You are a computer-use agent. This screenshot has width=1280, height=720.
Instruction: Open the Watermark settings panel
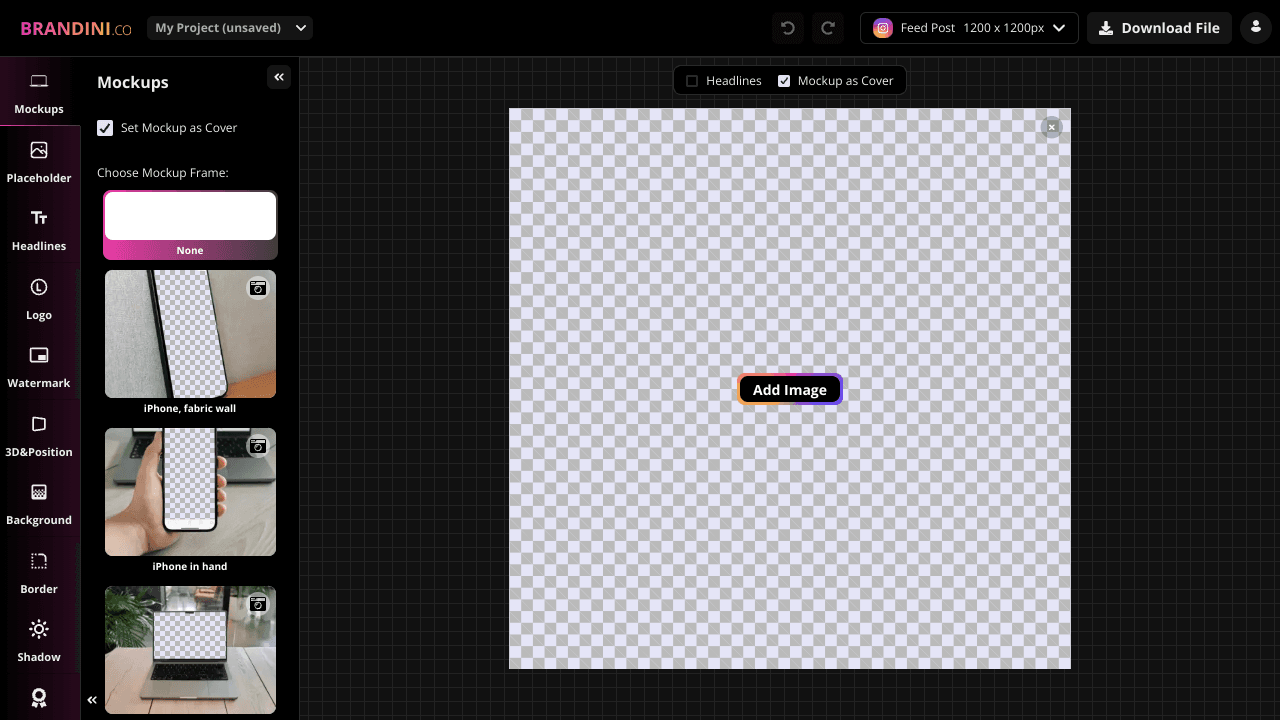38,365
